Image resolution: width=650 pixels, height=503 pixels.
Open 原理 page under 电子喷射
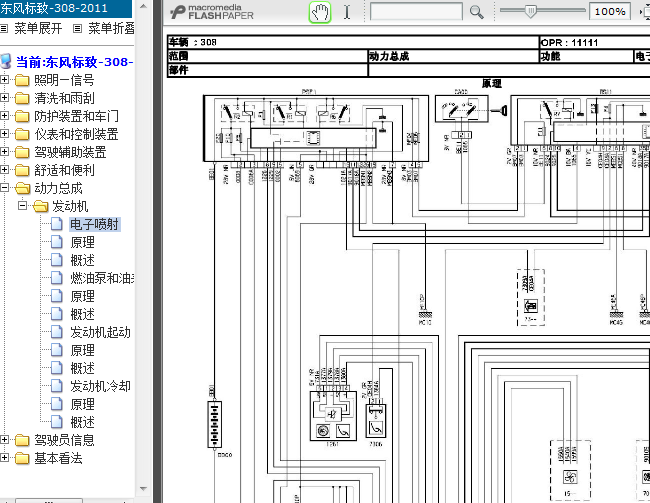tap(82, 242)
